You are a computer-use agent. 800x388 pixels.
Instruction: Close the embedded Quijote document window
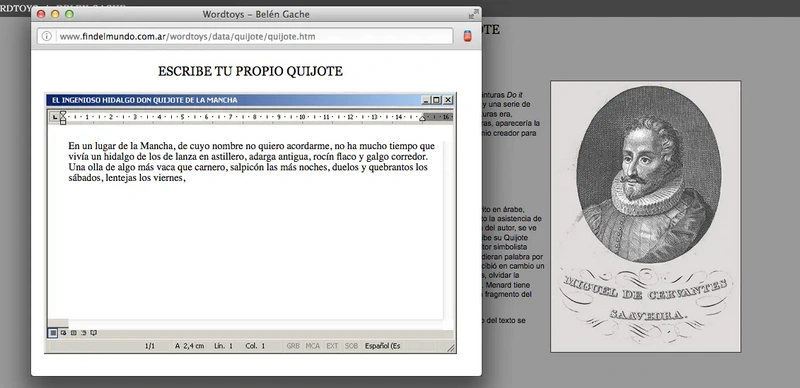[448, 100]
